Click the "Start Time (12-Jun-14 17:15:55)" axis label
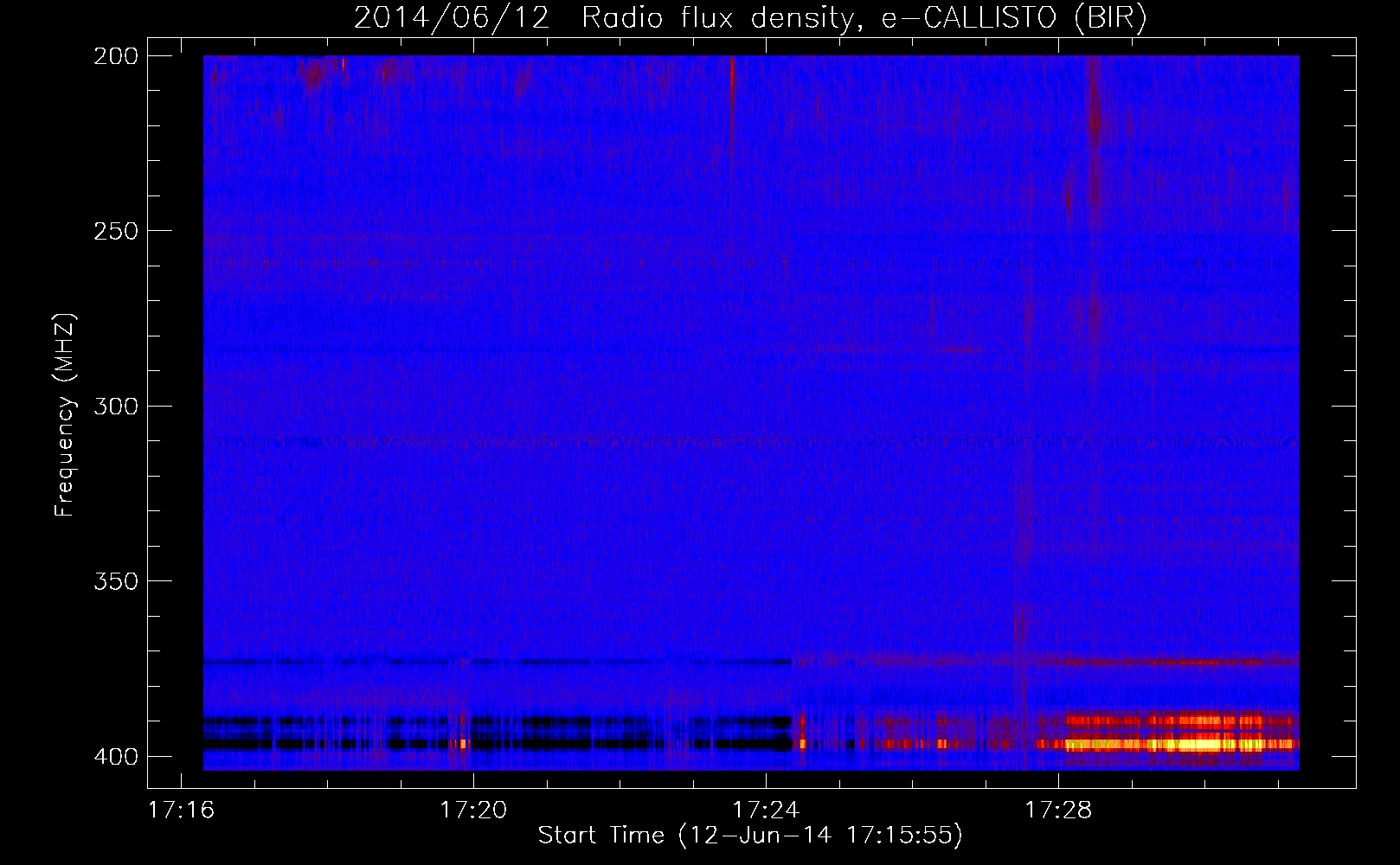This screenshot has height=865, width=1400. [x=750, y=836]
